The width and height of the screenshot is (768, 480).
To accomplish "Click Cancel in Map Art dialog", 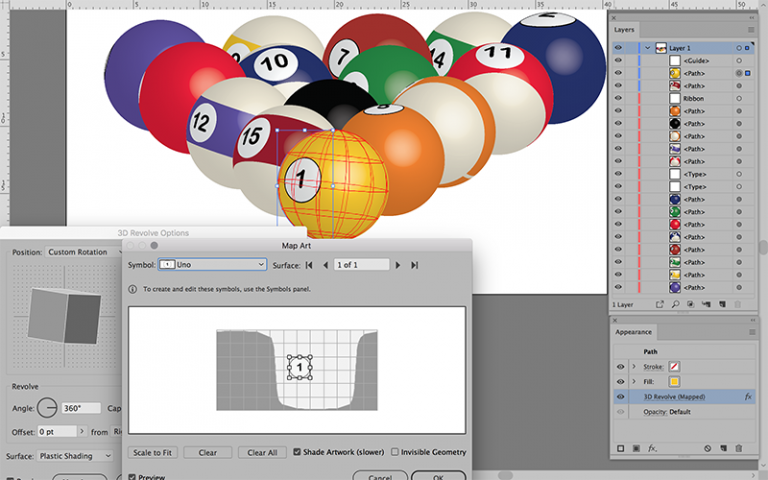I will pyautogui.click(x=380, y=476).
